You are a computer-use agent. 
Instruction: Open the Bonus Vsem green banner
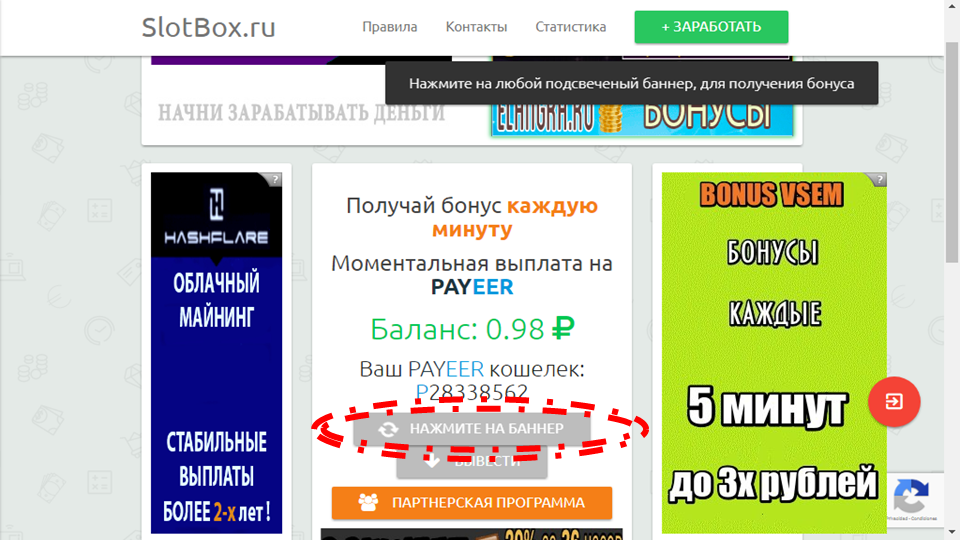(x=774, y=353)
